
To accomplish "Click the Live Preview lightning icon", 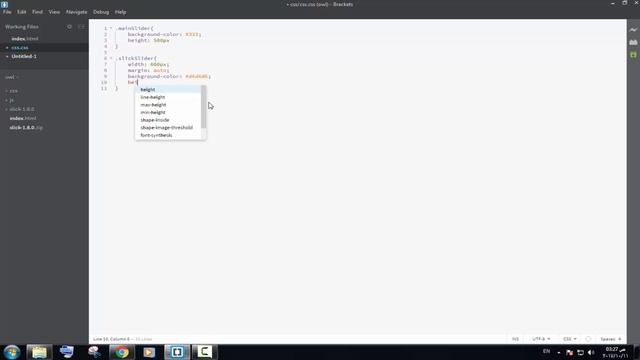I will click(x=633, y=30).
